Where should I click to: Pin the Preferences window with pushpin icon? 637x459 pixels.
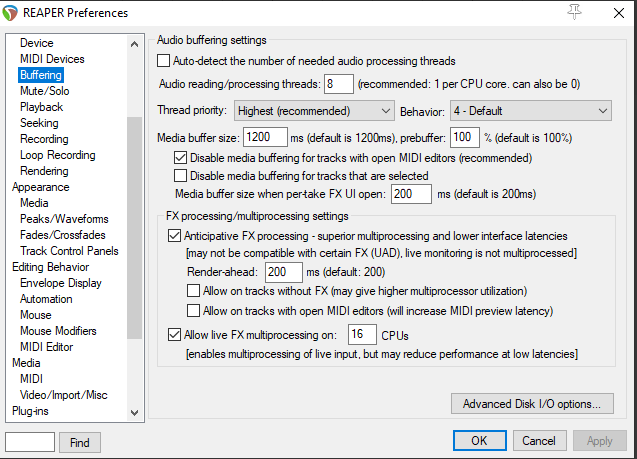574,12
